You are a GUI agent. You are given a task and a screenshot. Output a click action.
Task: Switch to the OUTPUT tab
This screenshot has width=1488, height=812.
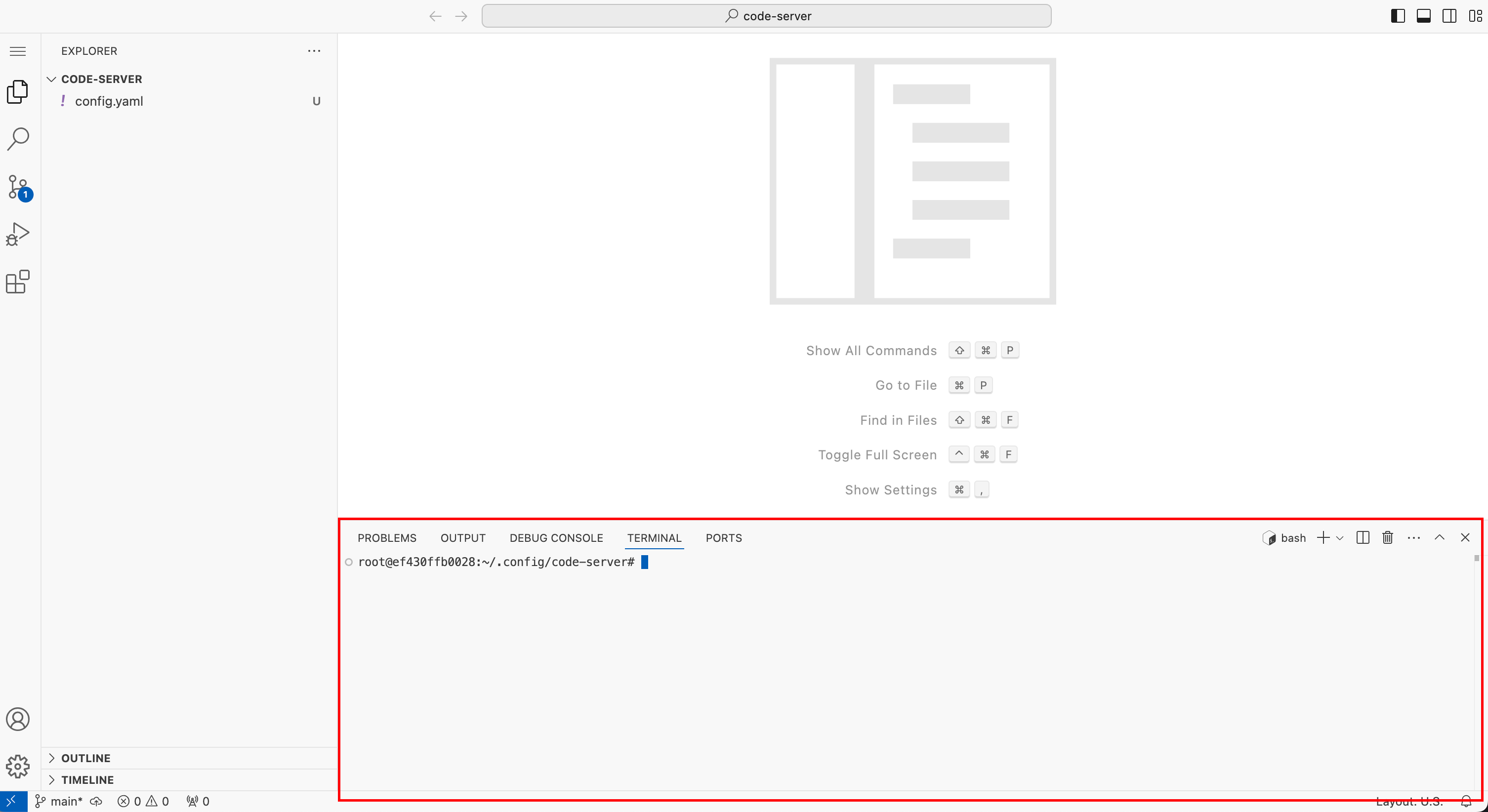(463, 538)
